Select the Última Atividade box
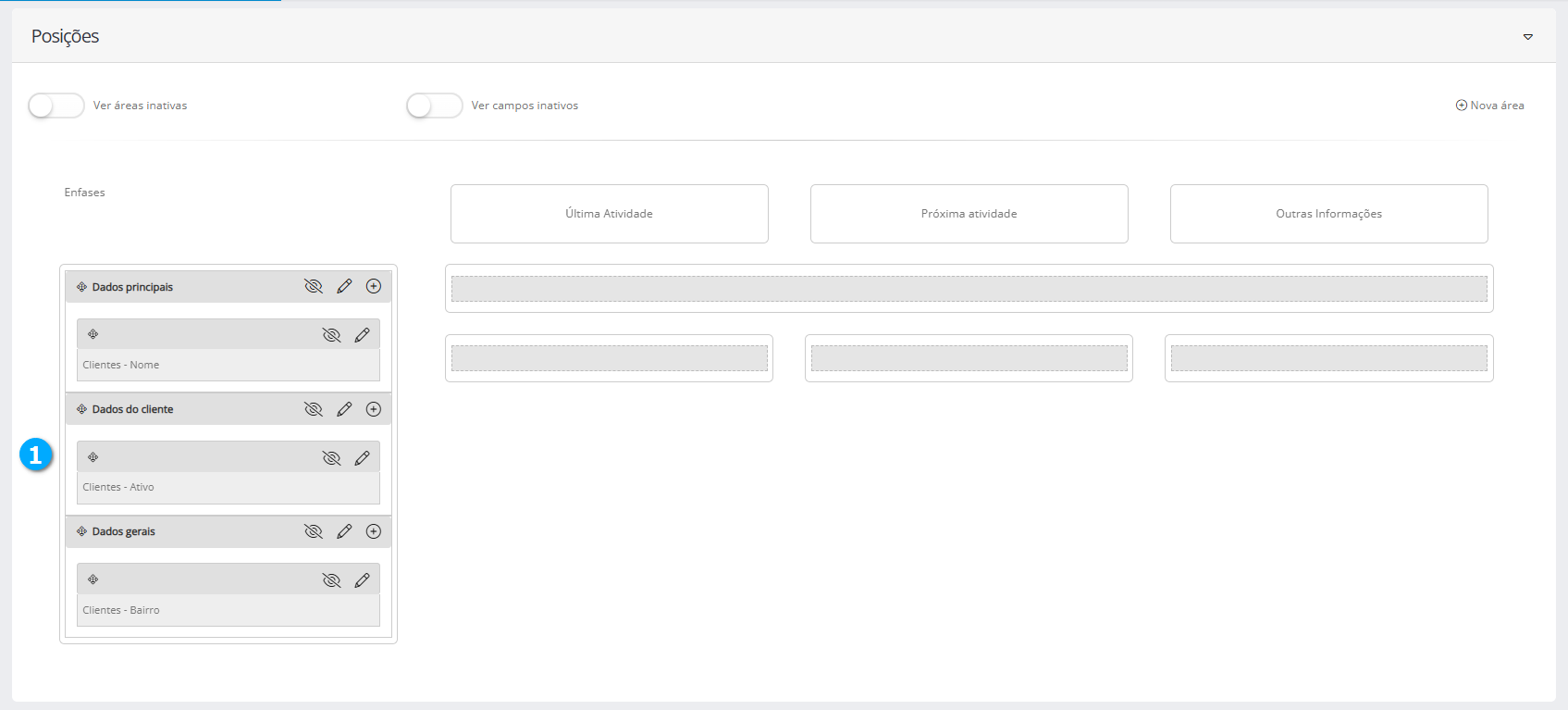This screenshot has width=1568, height=710. (609, 214)
